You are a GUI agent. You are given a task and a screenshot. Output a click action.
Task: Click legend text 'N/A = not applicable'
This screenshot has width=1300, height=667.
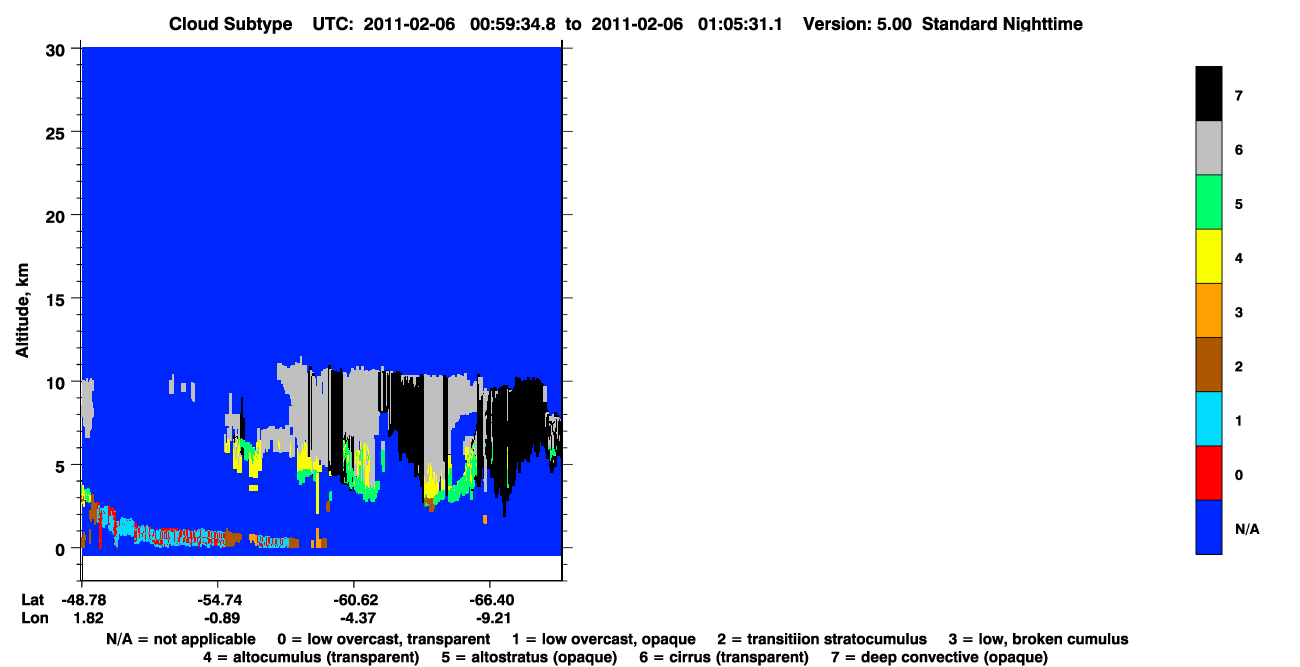180,639
